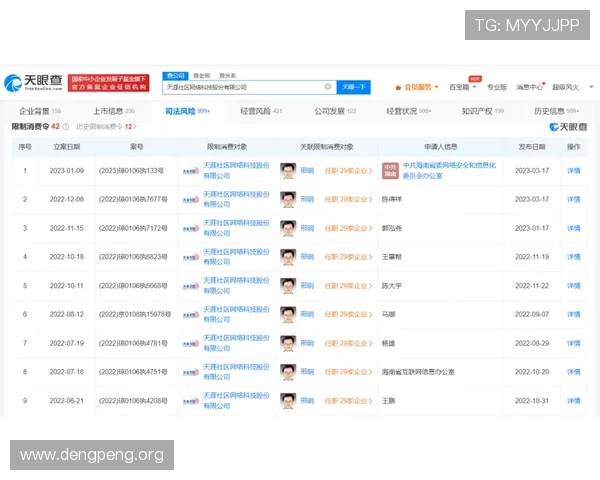
Task: Open the 历史信息 tab
Action: click(x=556, y=111)
